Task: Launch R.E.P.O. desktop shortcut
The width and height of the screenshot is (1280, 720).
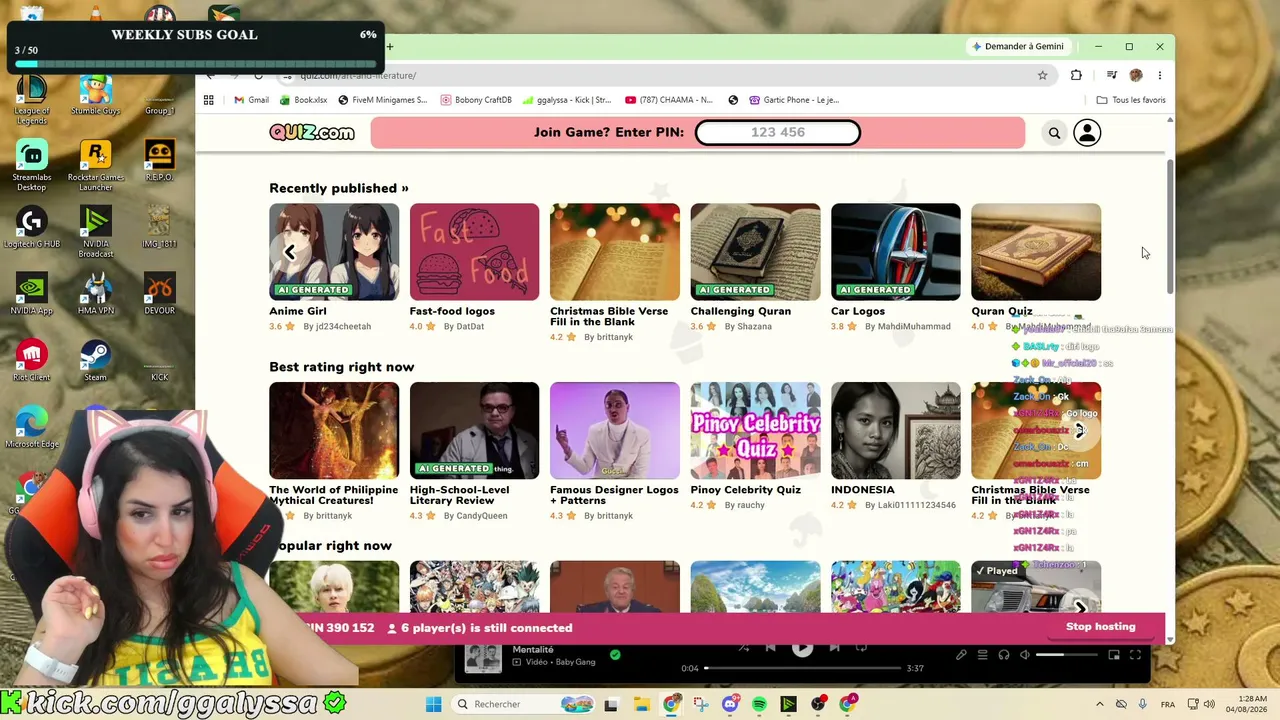Action: [159, 161]
